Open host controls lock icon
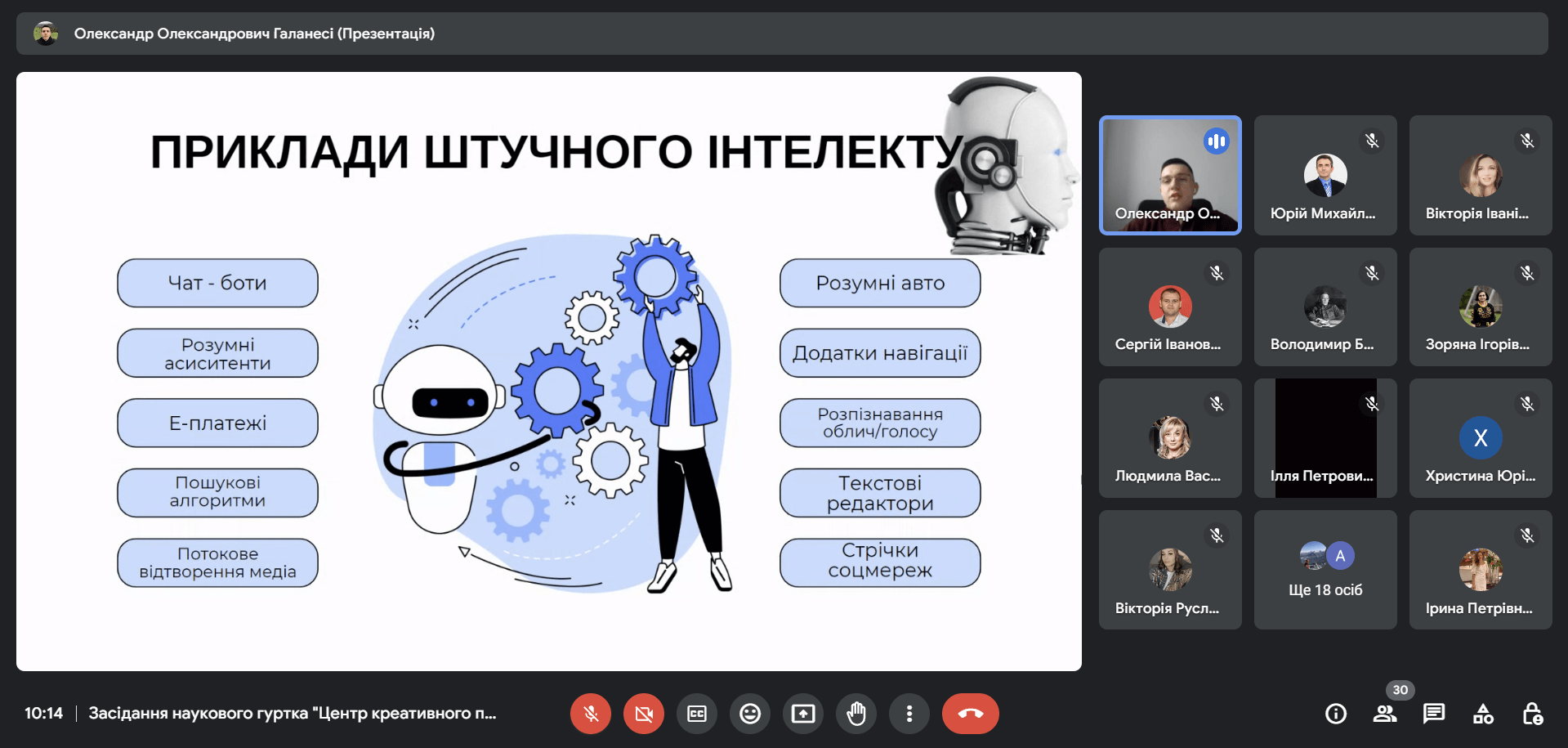This screenshot has height=748, width=1568. (x=1532, y=714)
